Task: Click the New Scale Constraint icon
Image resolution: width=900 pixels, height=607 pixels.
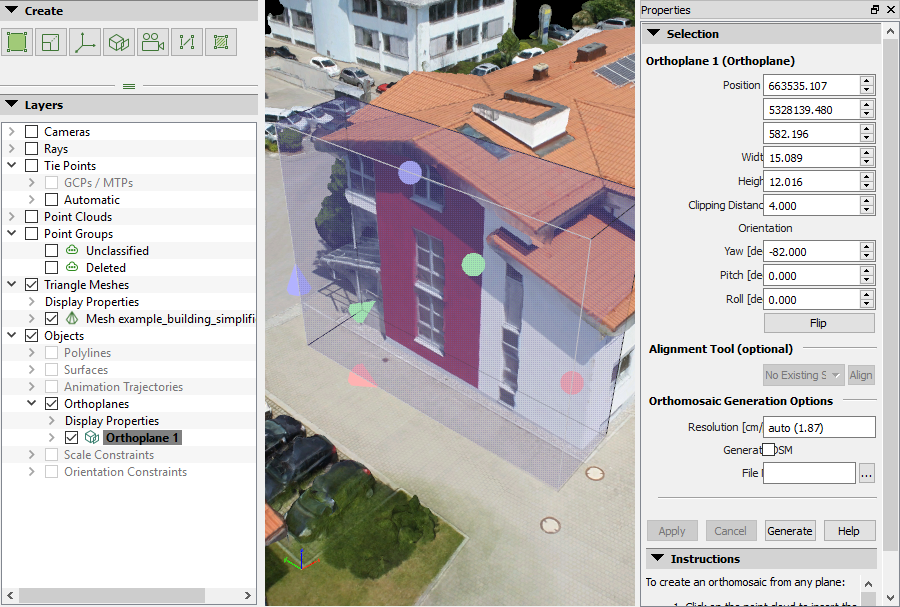Action: (50, 42)
